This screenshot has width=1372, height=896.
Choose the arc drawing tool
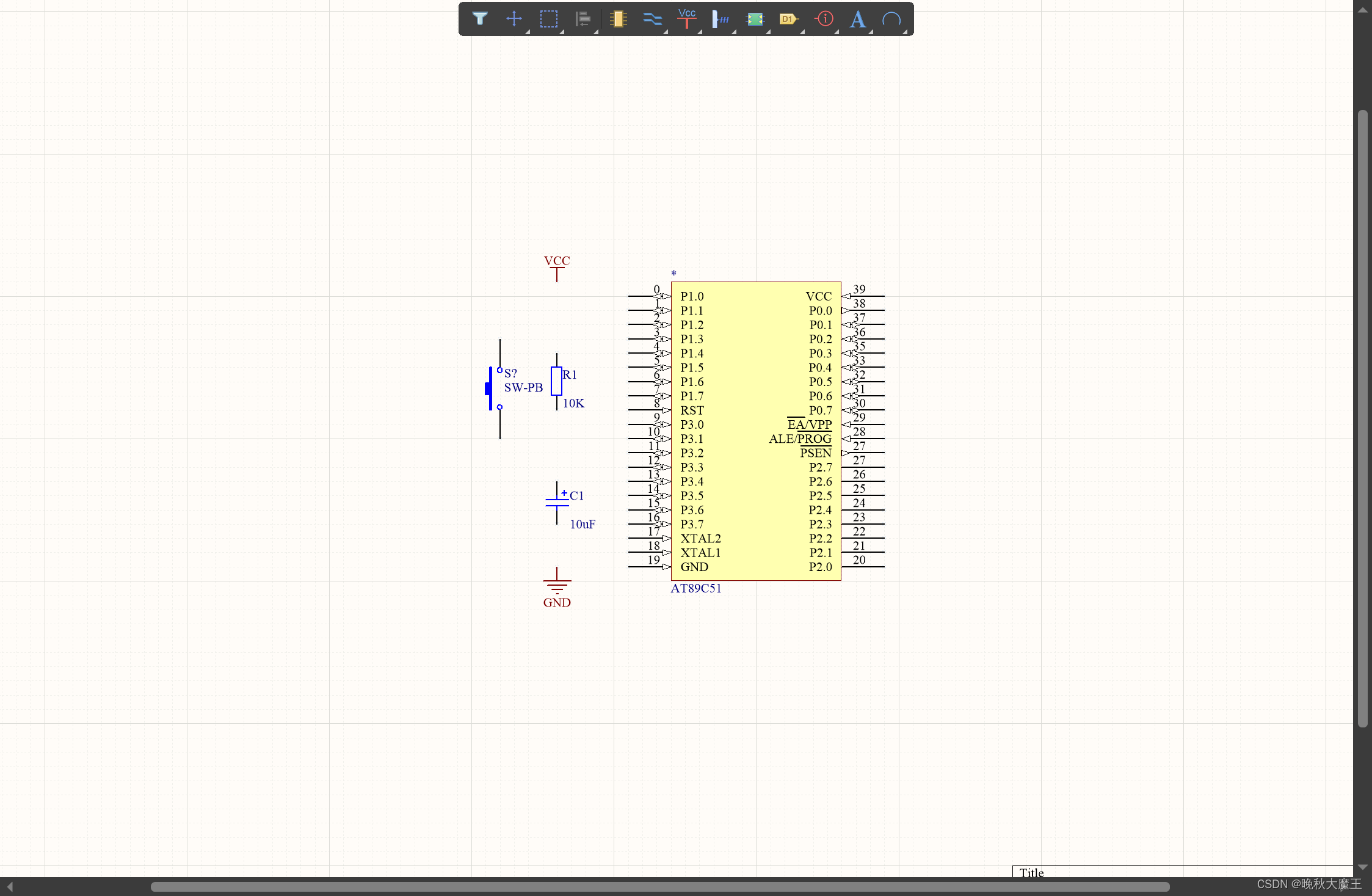(891, 19)
